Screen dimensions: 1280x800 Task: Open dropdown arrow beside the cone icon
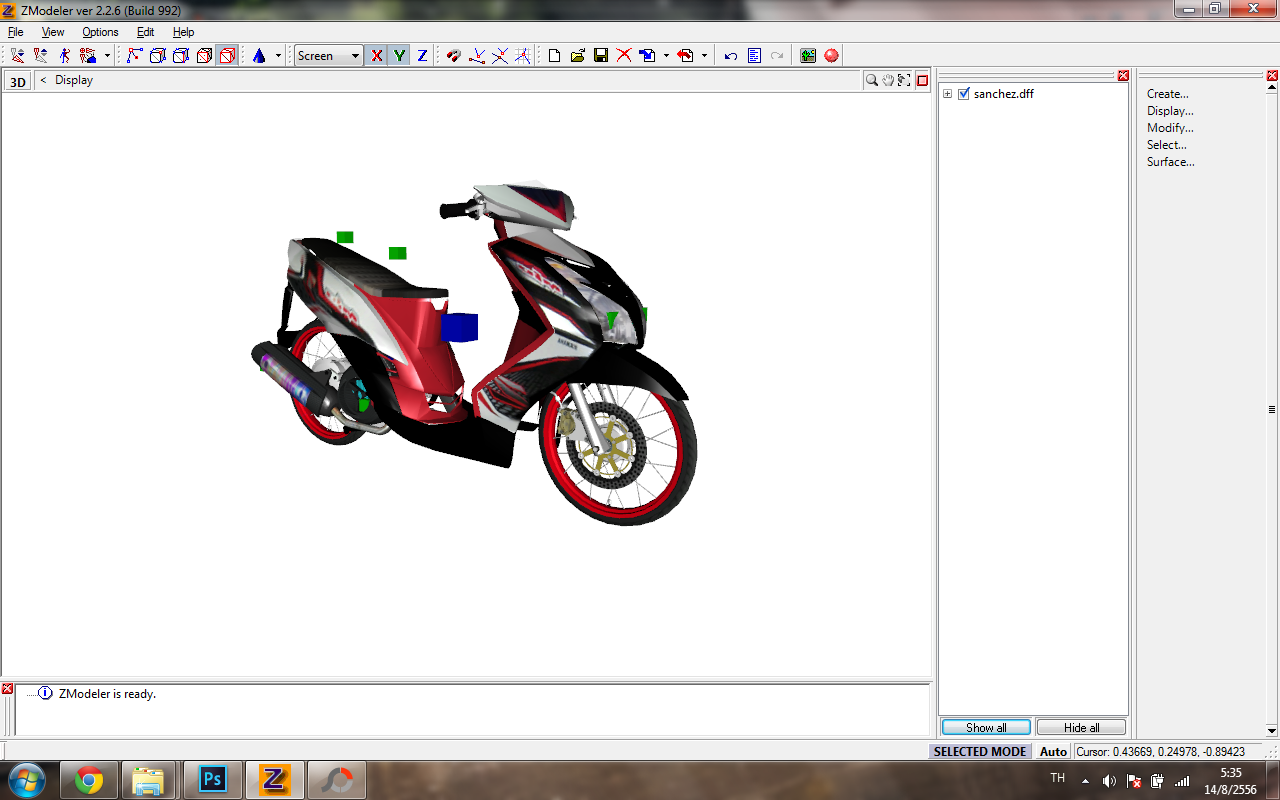coord(278,56)
